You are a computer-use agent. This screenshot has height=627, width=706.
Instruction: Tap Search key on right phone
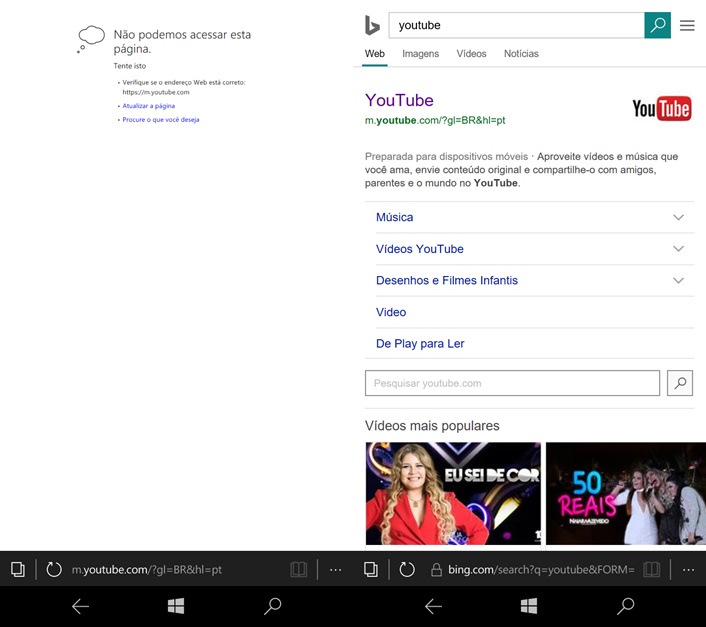point(626,606)
